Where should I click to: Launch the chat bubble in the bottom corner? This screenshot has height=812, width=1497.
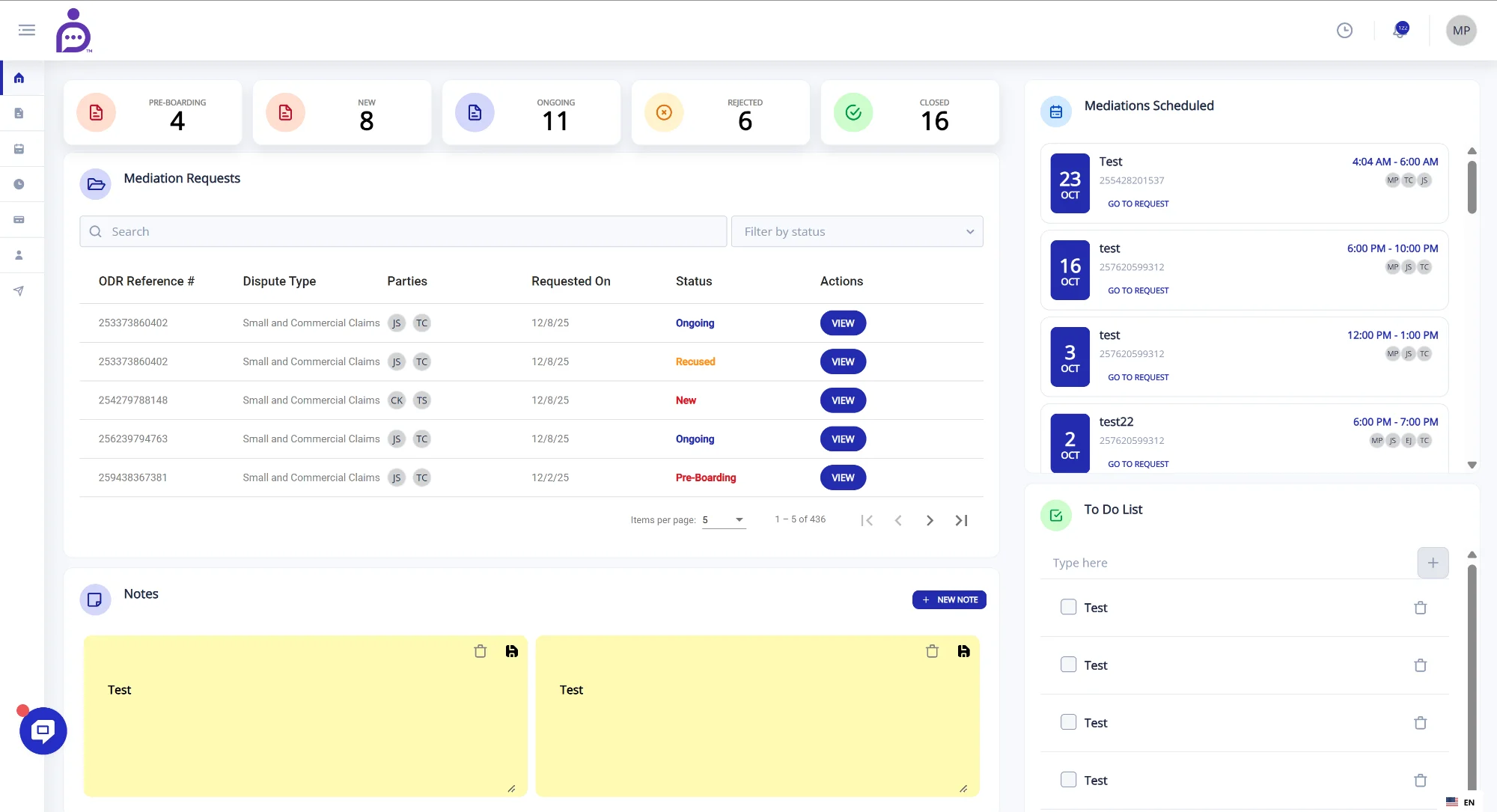pos(43,731)
